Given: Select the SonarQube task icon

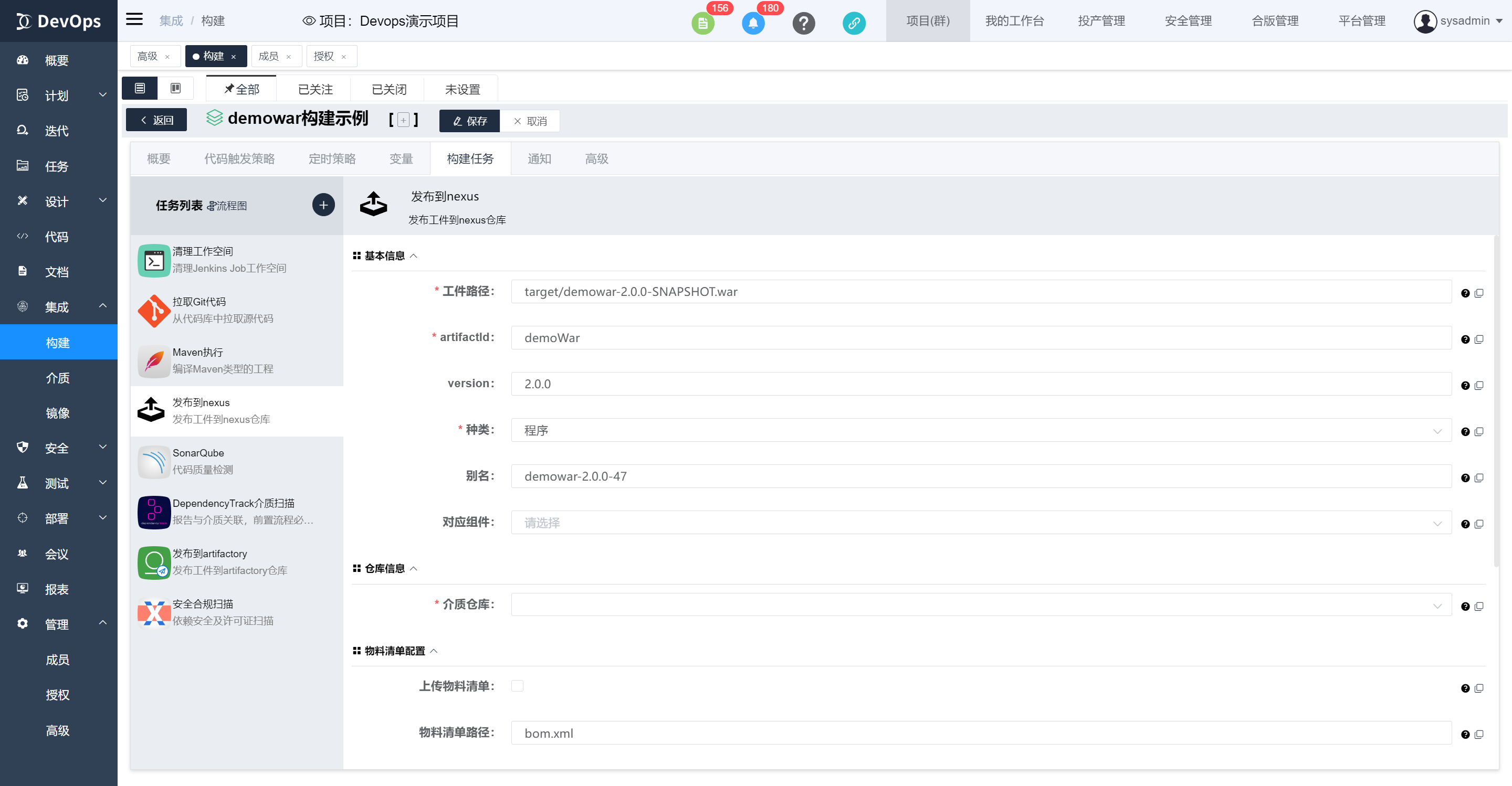Looking at the screenshot, I should point(154,462).
